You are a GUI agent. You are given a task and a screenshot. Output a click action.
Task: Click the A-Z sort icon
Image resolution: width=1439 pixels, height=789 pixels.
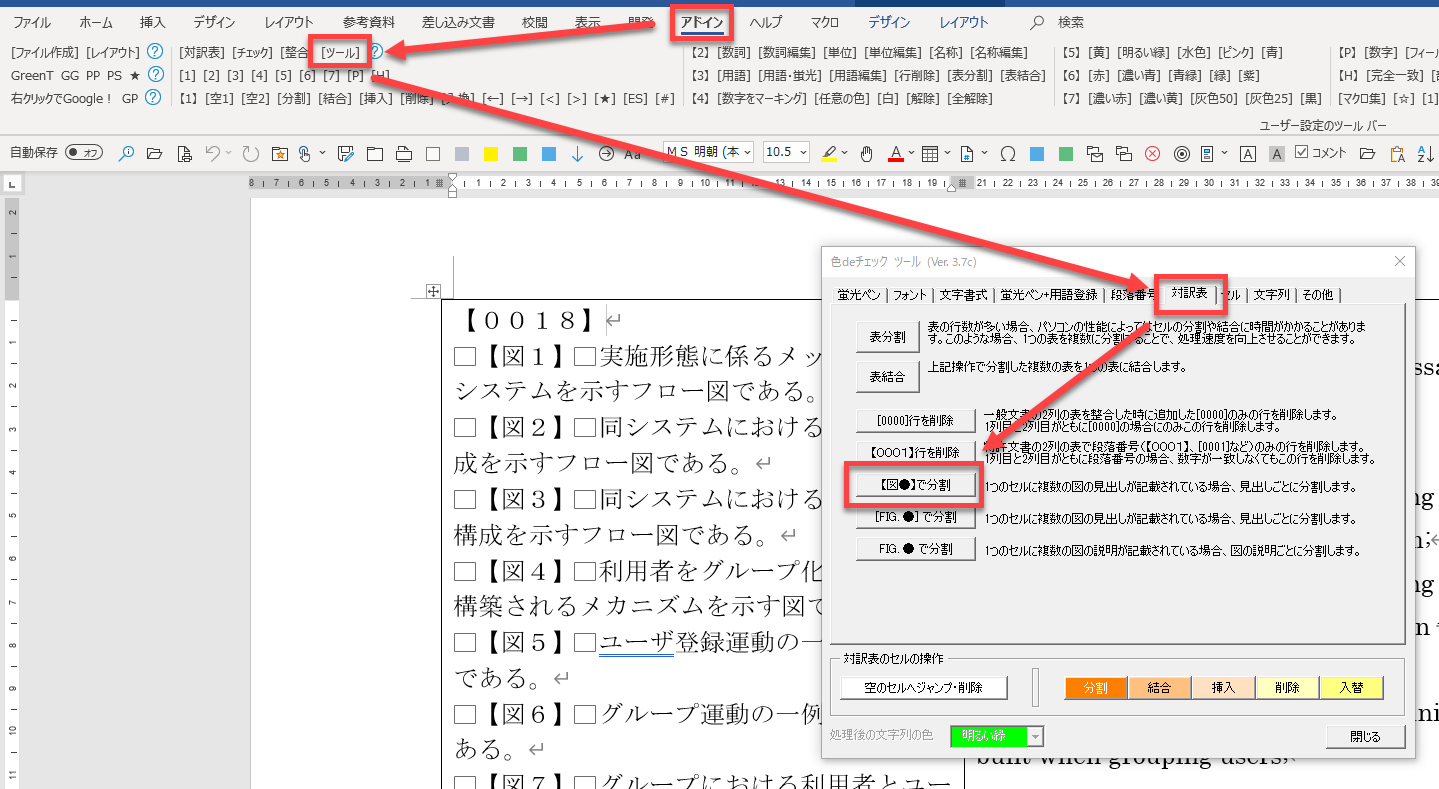coord(1426,153)
